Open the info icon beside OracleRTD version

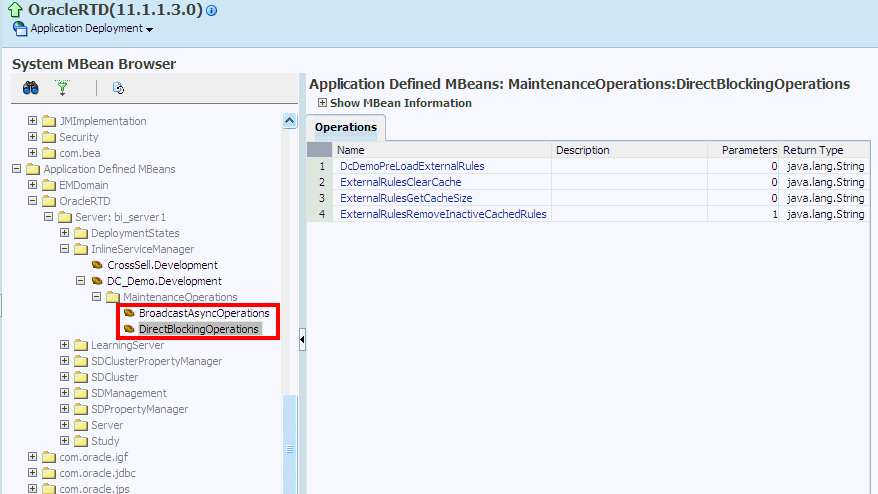[x=212, y=10]
